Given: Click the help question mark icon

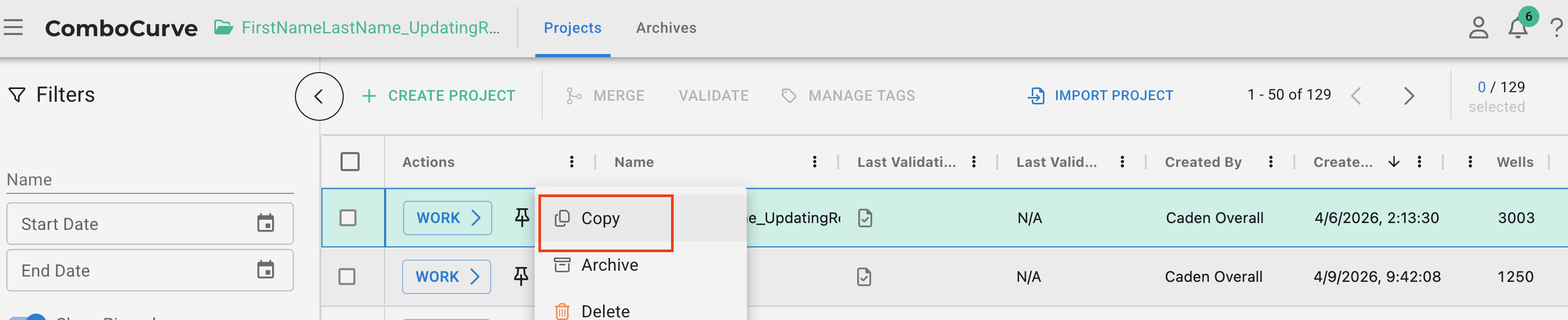Looking at the screenshot, I should click(1556, 28).
